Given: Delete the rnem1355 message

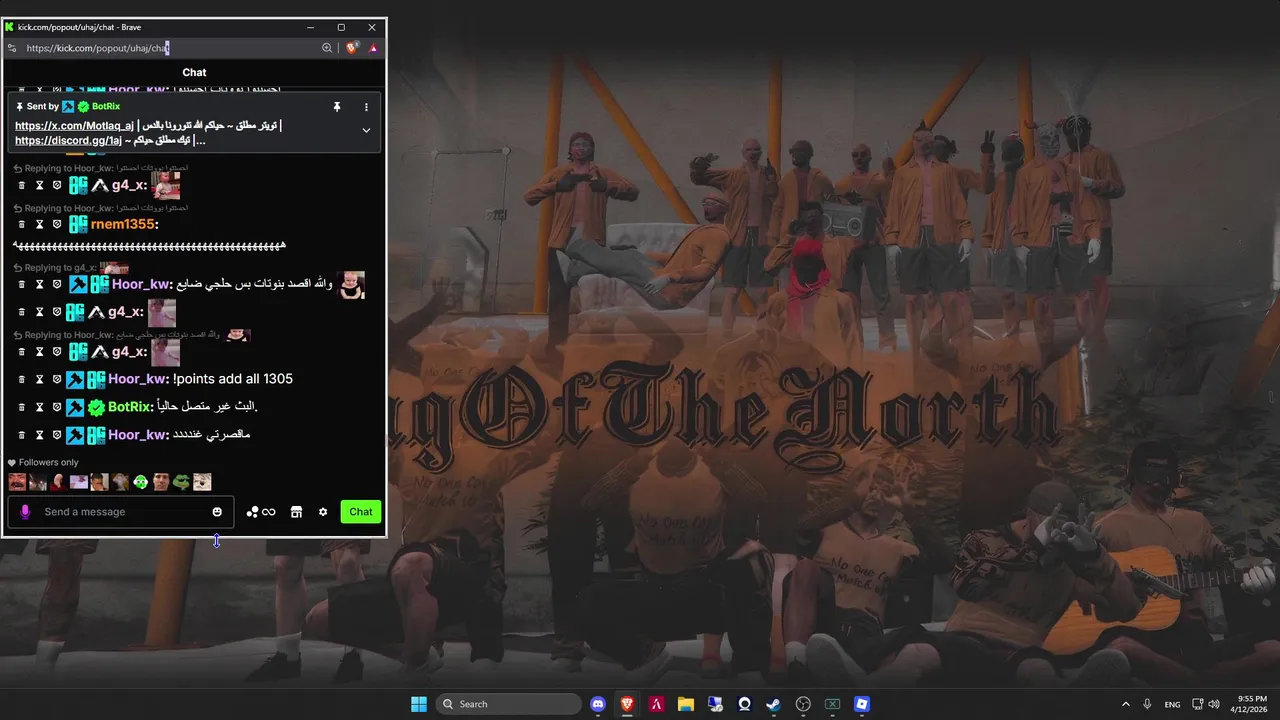Looking at the screenshot, I should pyautogui.click(x=21, y=225).
